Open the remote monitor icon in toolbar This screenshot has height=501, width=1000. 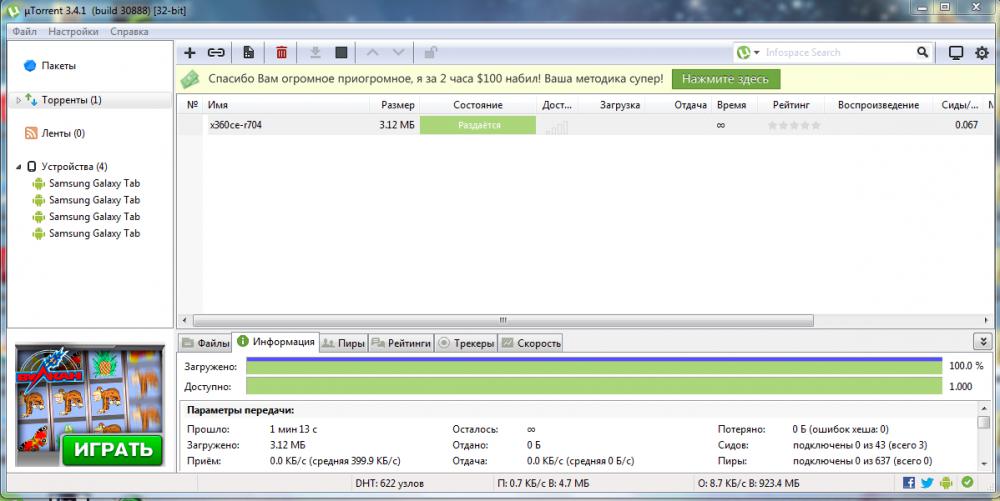click(955, 53)
